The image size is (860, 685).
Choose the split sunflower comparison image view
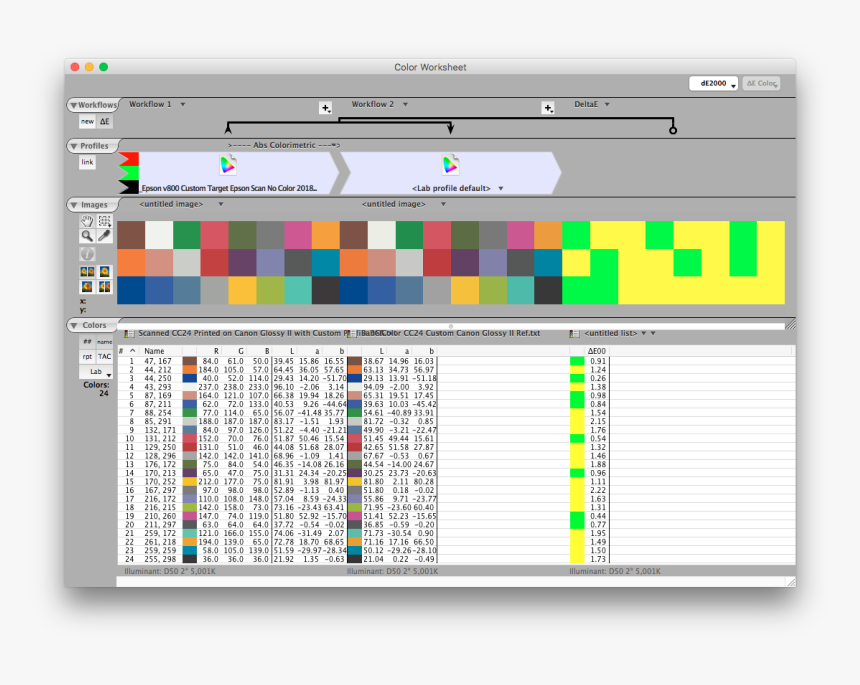tap(104, 286)
